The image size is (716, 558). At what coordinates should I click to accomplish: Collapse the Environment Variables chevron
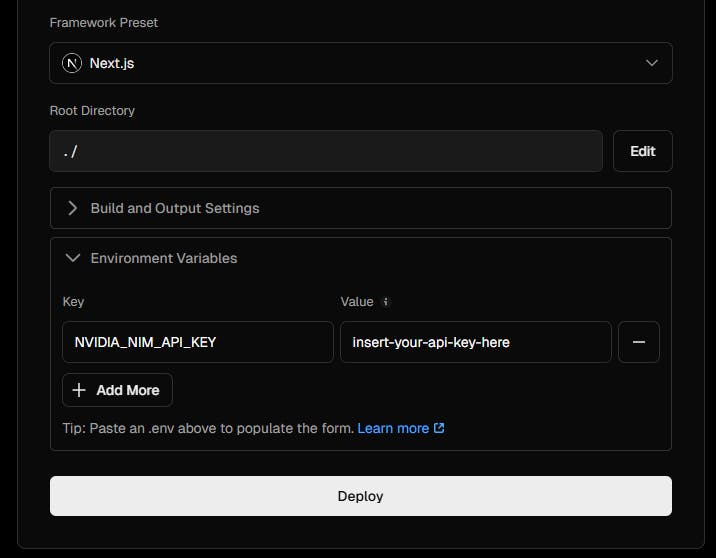pos(72,258)
